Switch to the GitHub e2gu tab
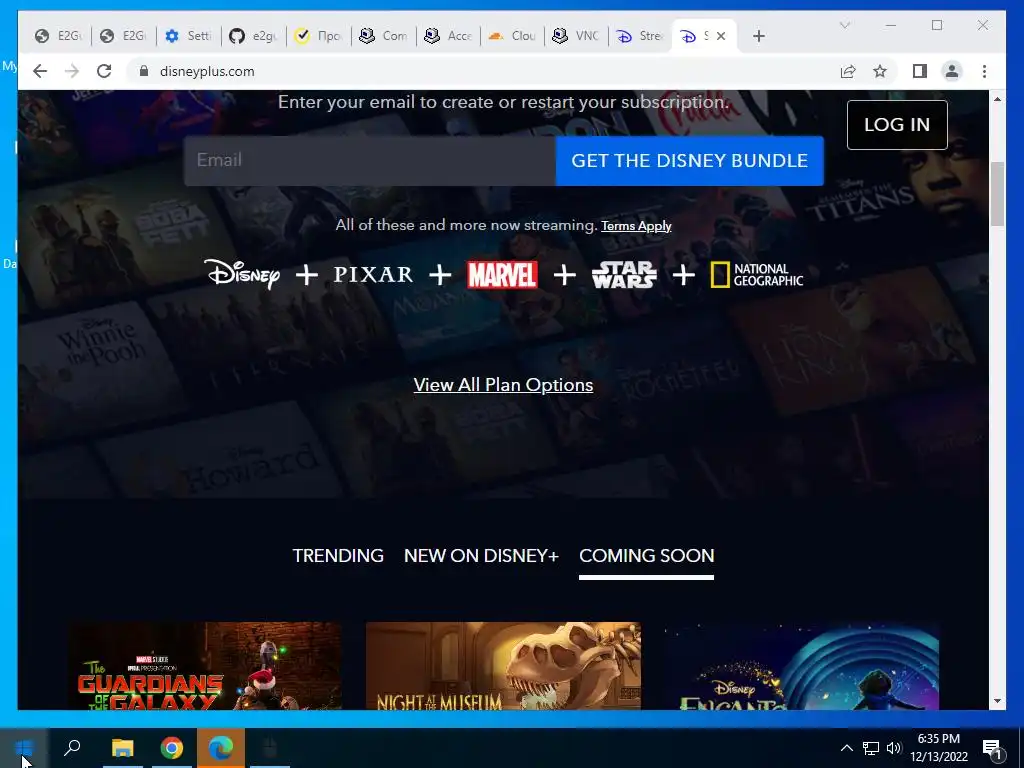1024x768 pixels. (253, 36)
